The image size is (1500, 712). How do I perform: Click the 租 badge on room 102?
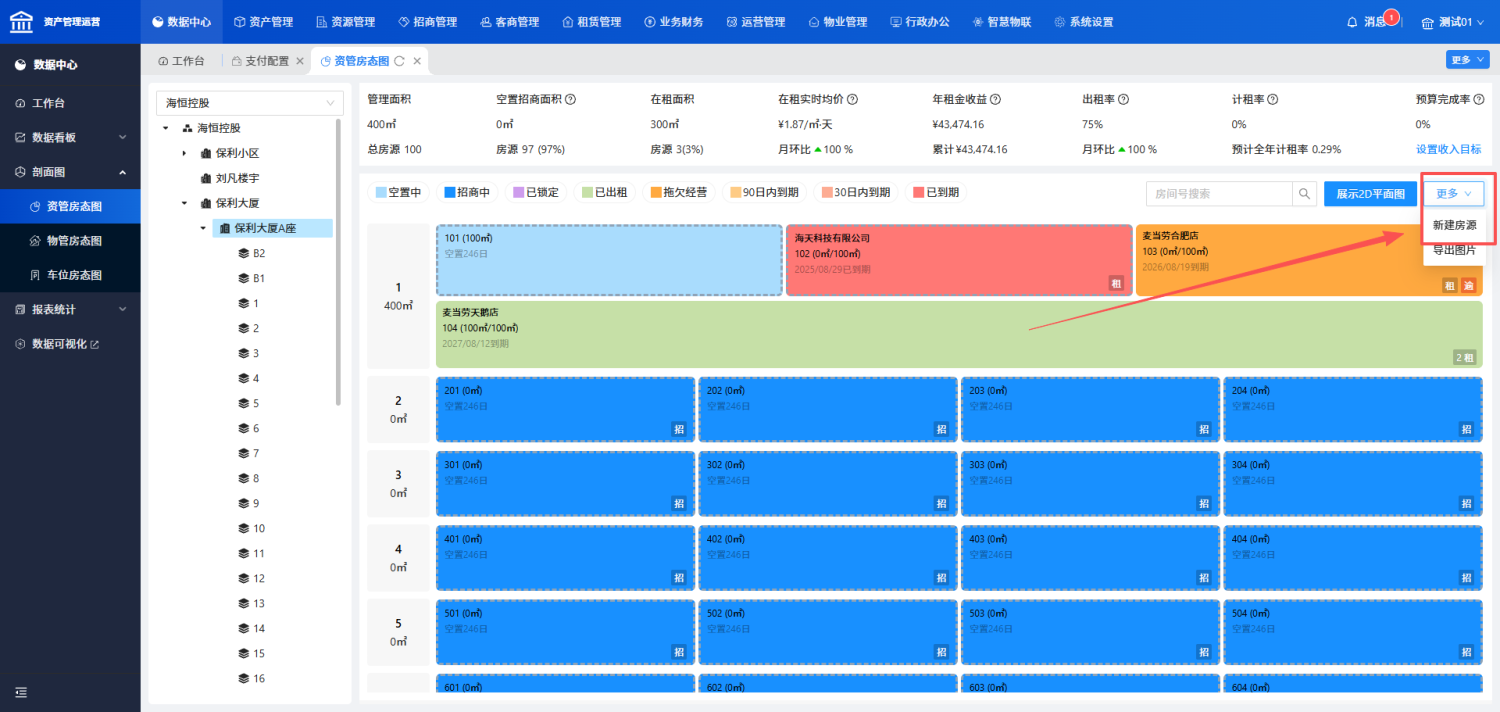1117,285
